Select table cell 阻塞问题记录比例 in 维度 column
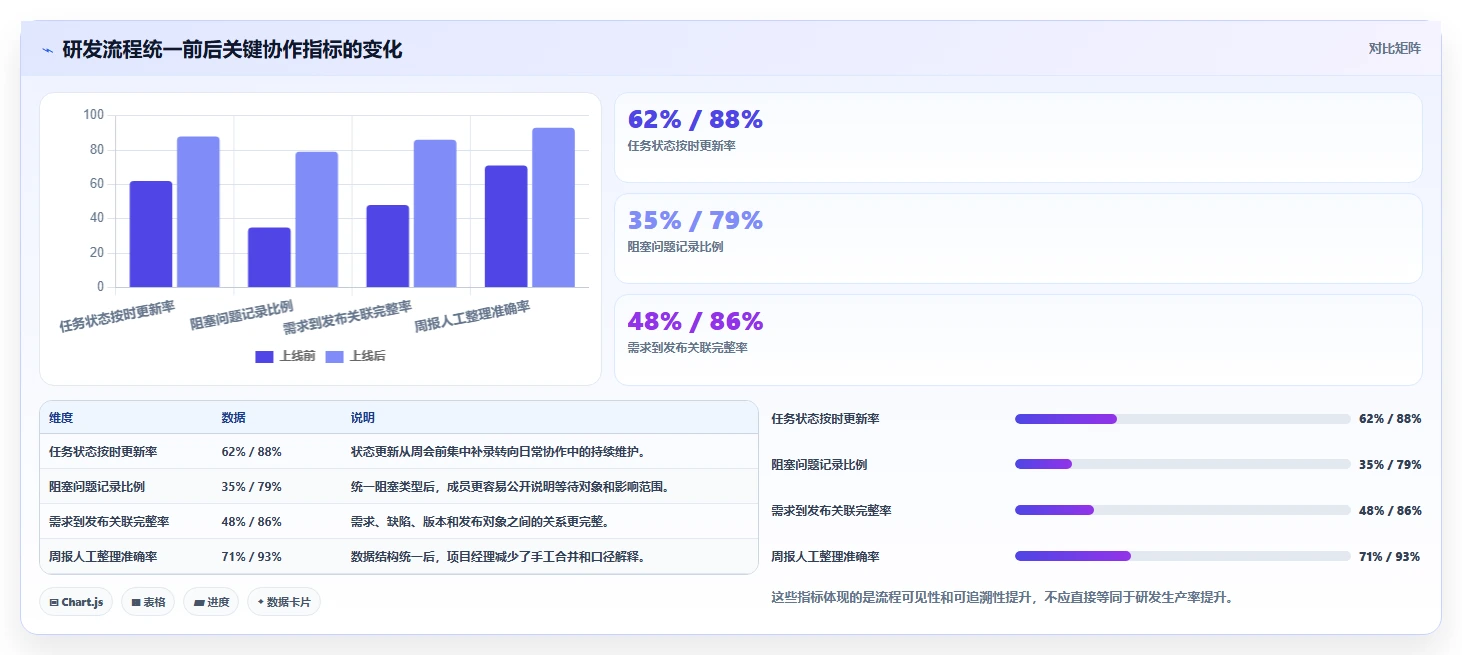The width and height of the screenshot is (1462, 655). point(97,487)
